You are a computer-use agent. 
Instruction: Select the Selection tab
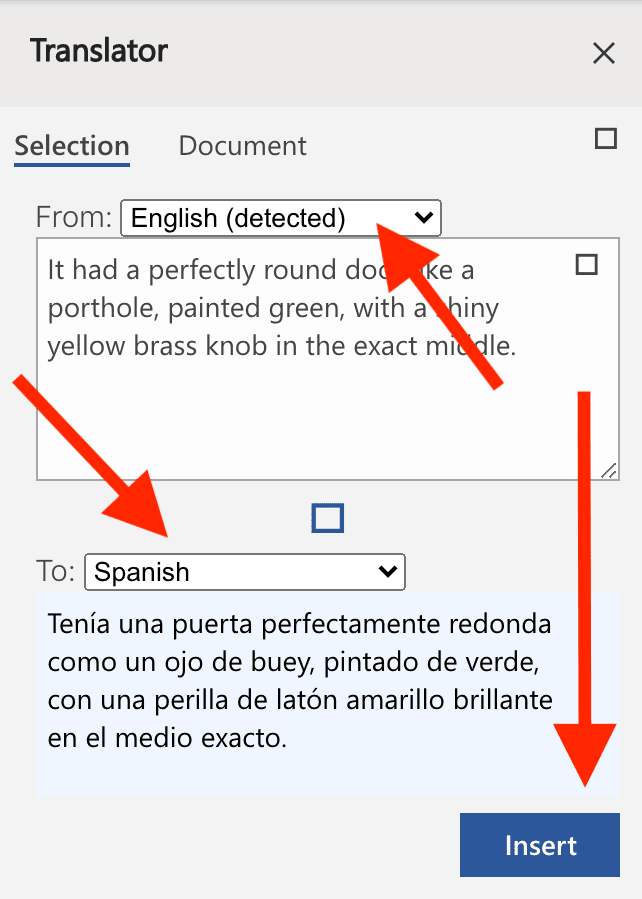pos(71,145)
